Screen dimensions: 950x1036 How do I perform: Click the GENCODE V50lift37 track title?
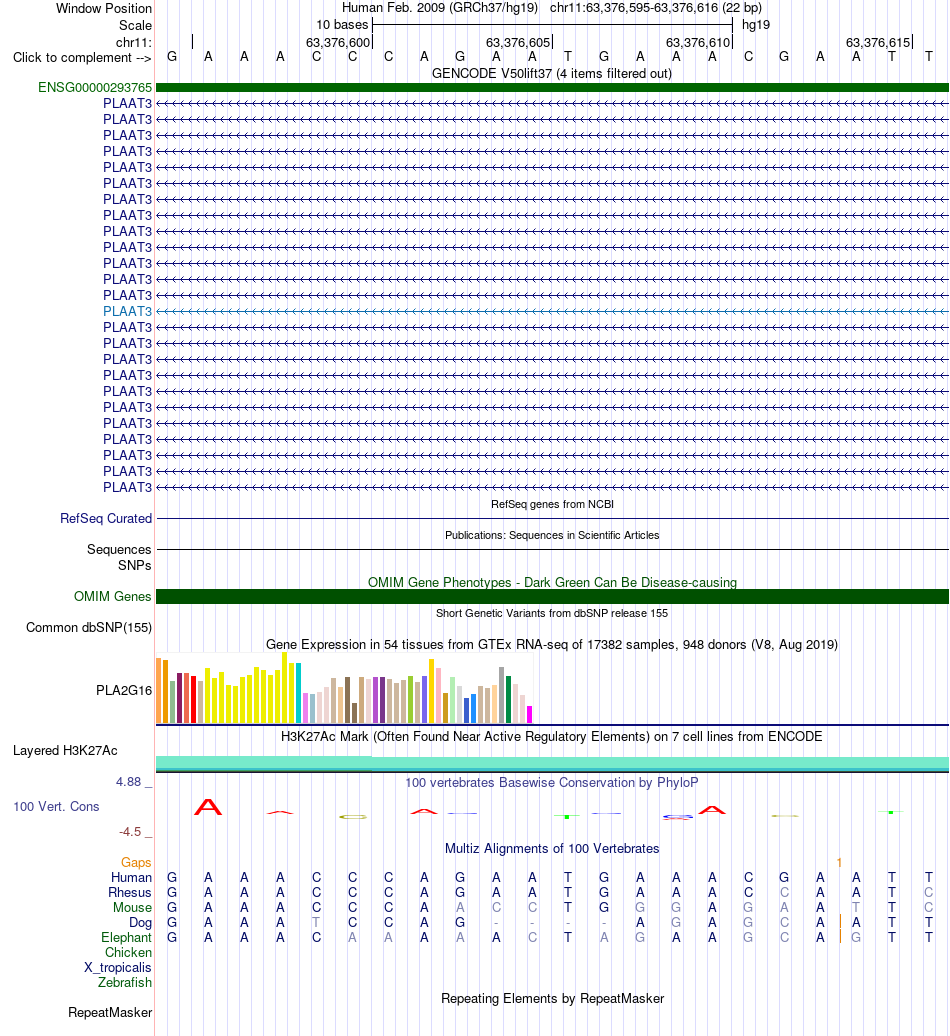pyautogui.click(x=552, y=73)
